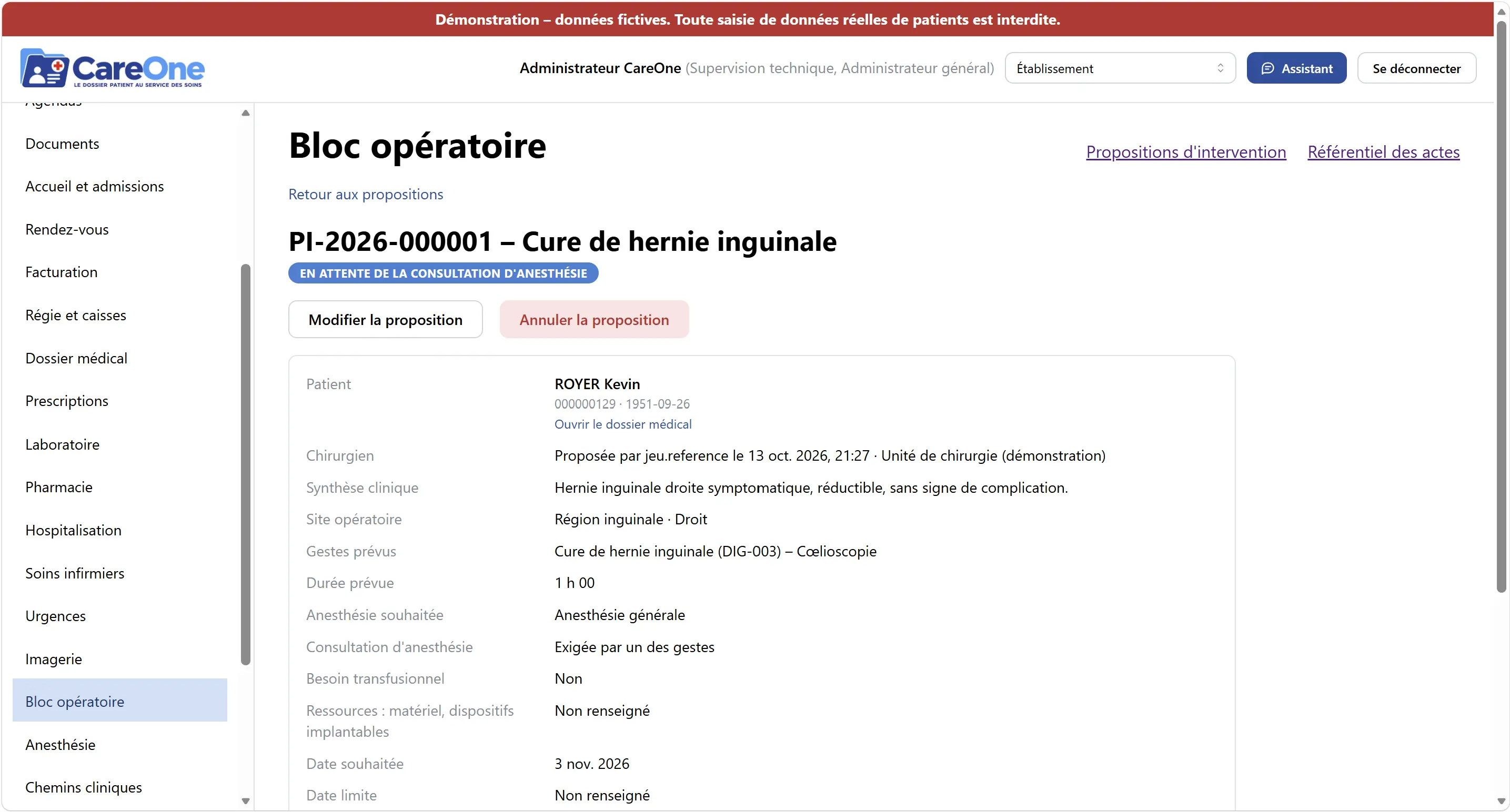Click page scrollbar down arrow

tap(1501, 801)
